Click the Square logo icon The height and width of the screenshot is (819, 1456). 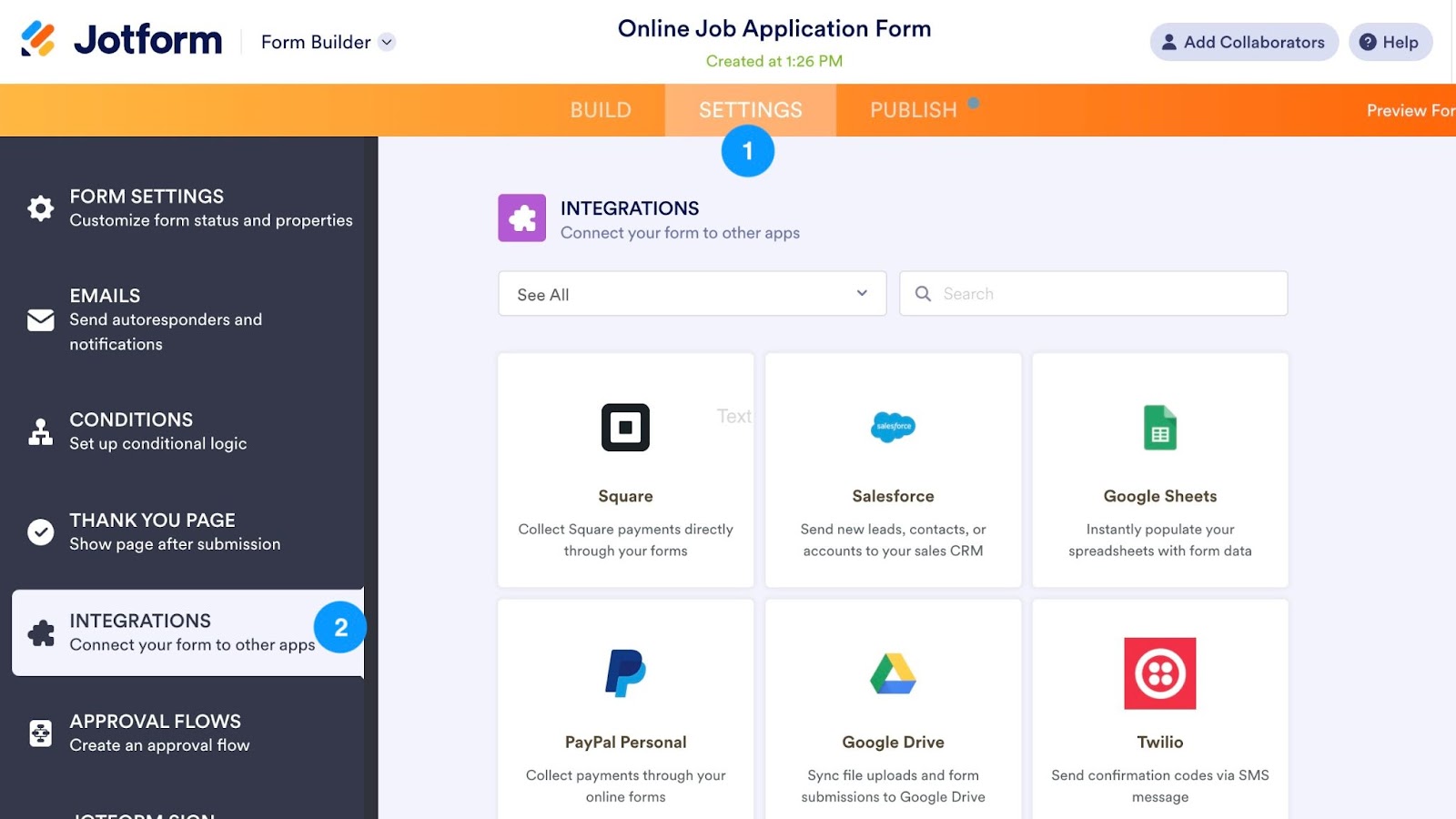pos(626,427)
